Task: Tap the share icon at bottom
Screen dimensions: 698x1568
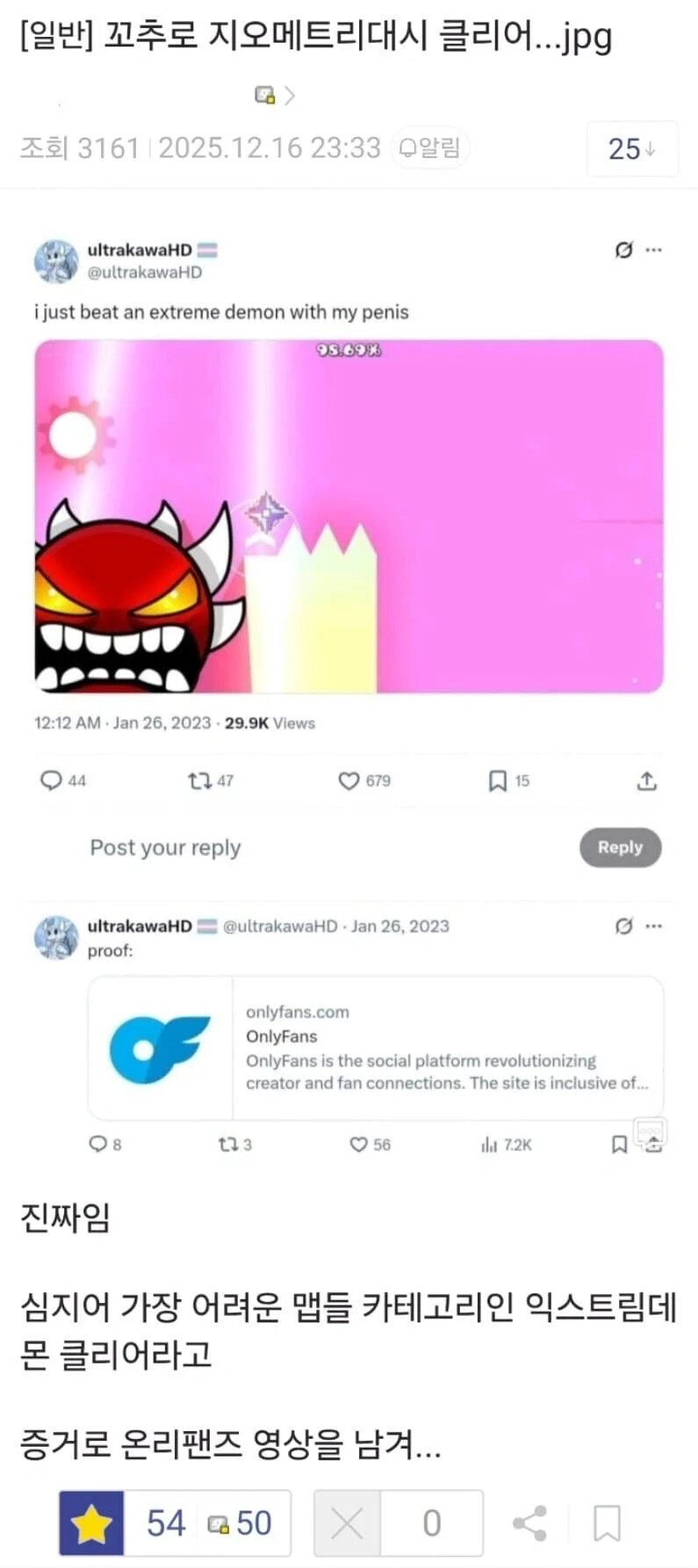Action: (529, 1523)
